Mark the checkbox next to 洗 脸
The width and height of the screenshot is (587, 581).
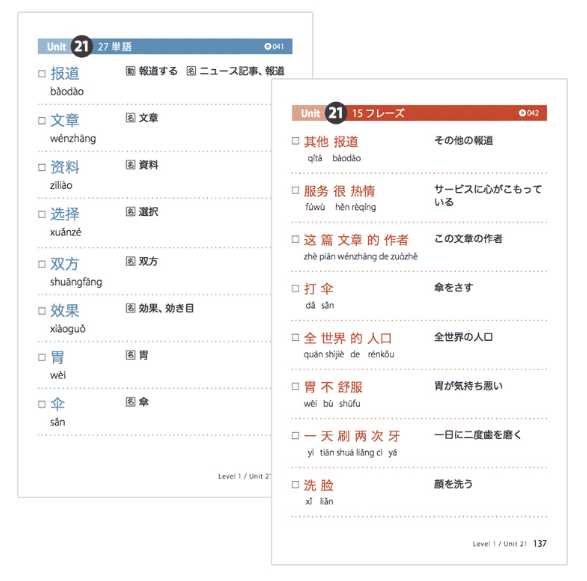(296, 485)
